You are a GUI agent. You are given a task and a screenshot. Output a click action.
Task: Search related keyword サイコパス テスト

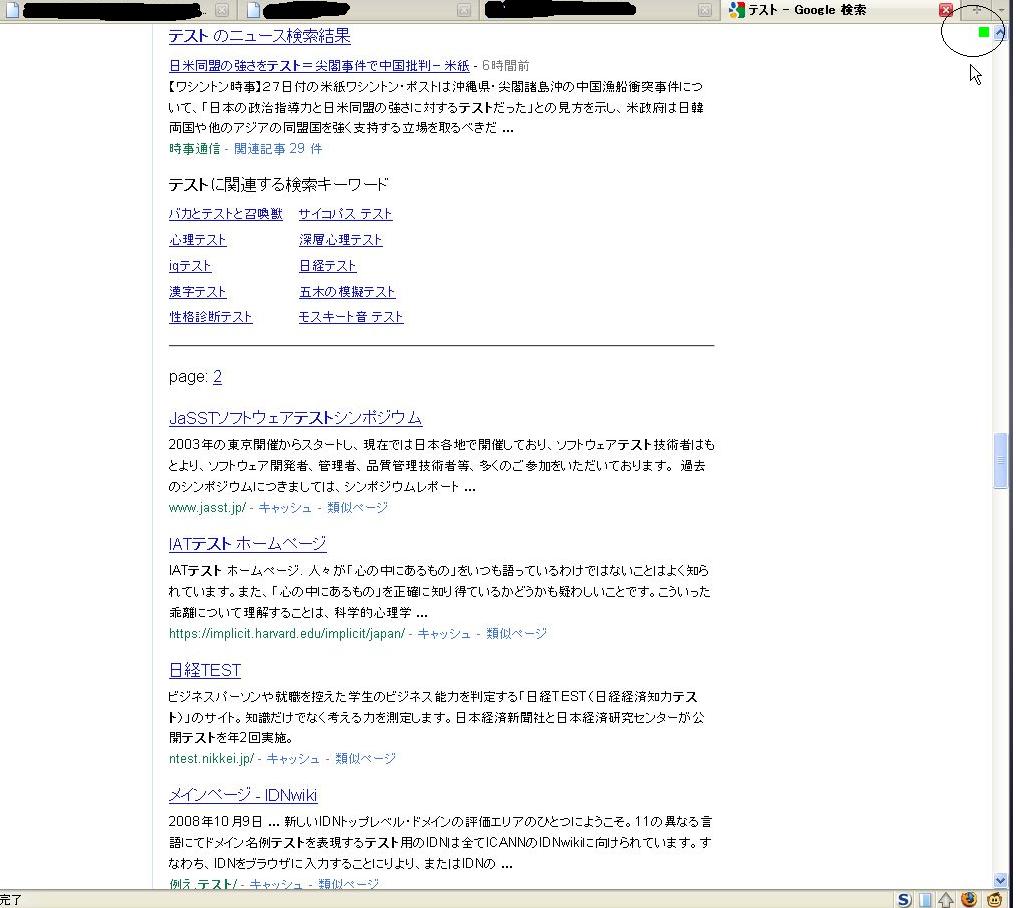(x=345, y=214)
